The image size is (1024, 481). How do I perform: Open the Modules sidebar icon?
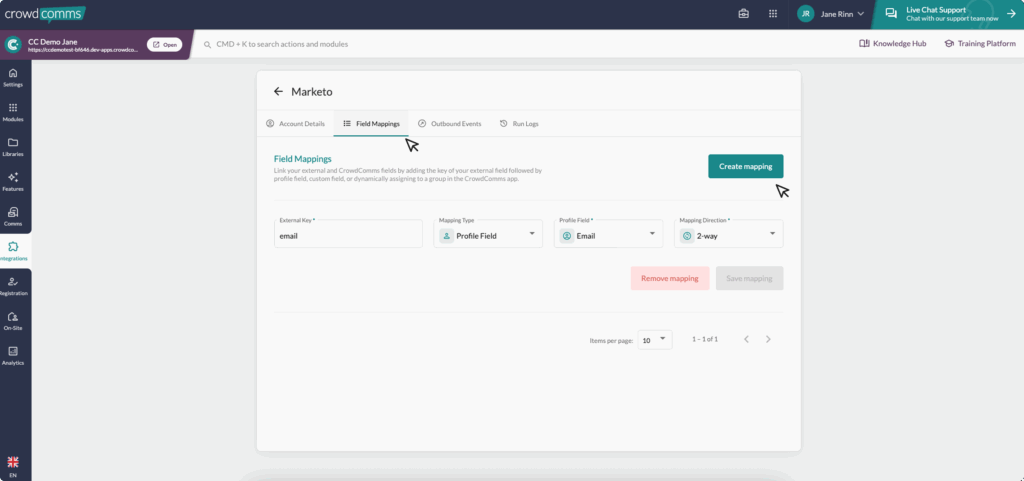[13, 112]
